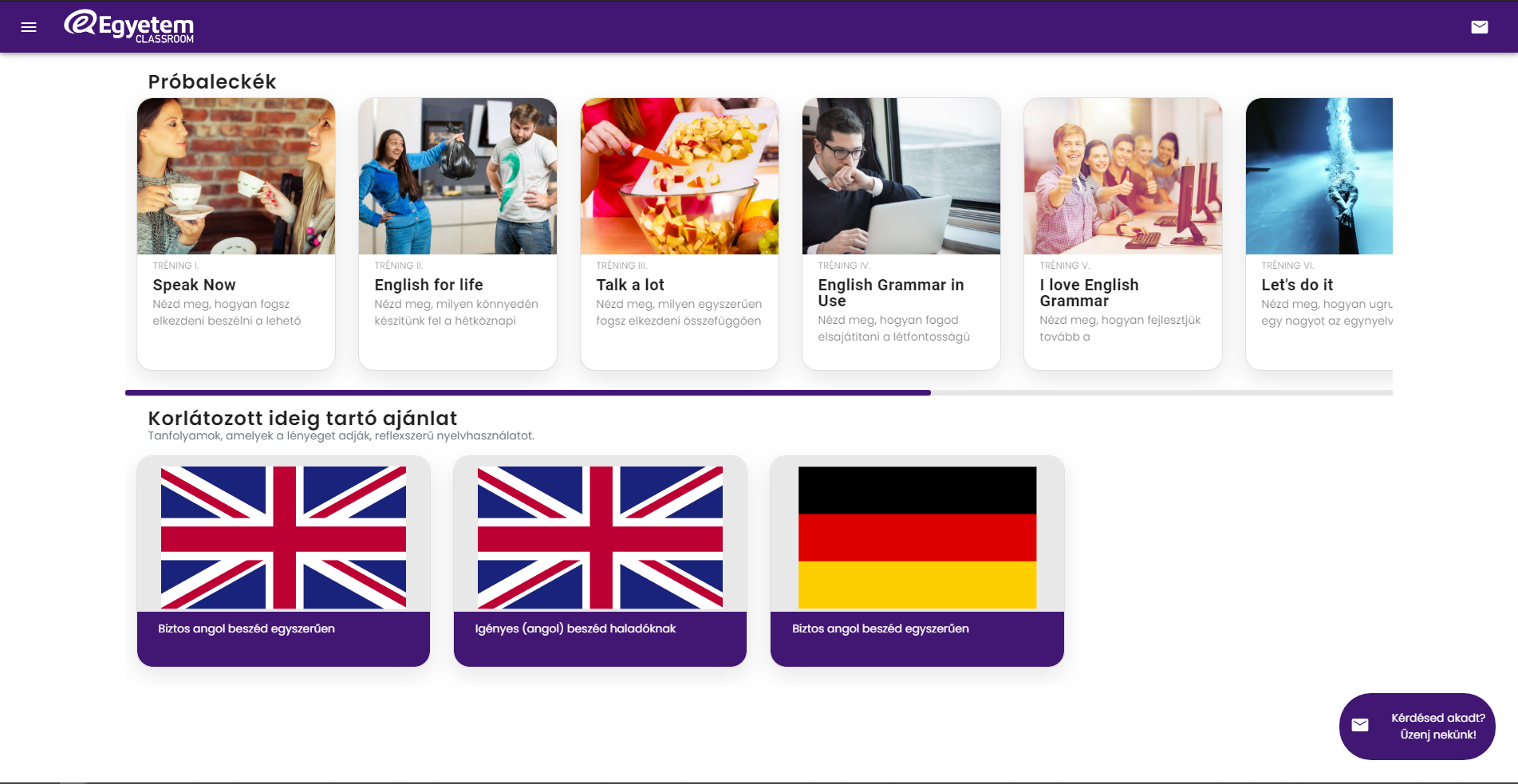
Task: Open German flag course image
Action: (x=917, y=538)
